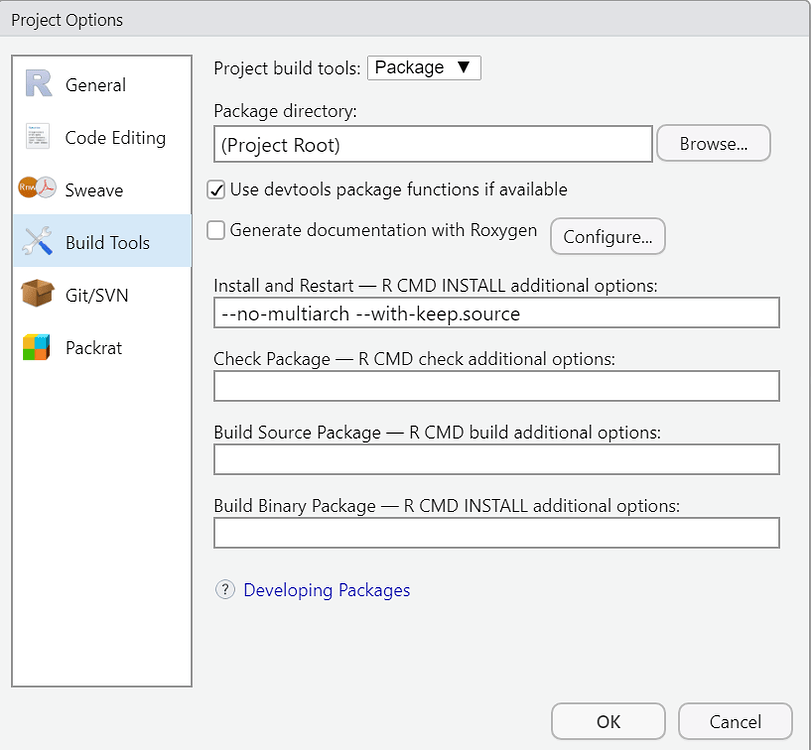This screenshot has height=750, width=811.
Task: Focus the Build Binary Package options field
Action: (497, 533)
